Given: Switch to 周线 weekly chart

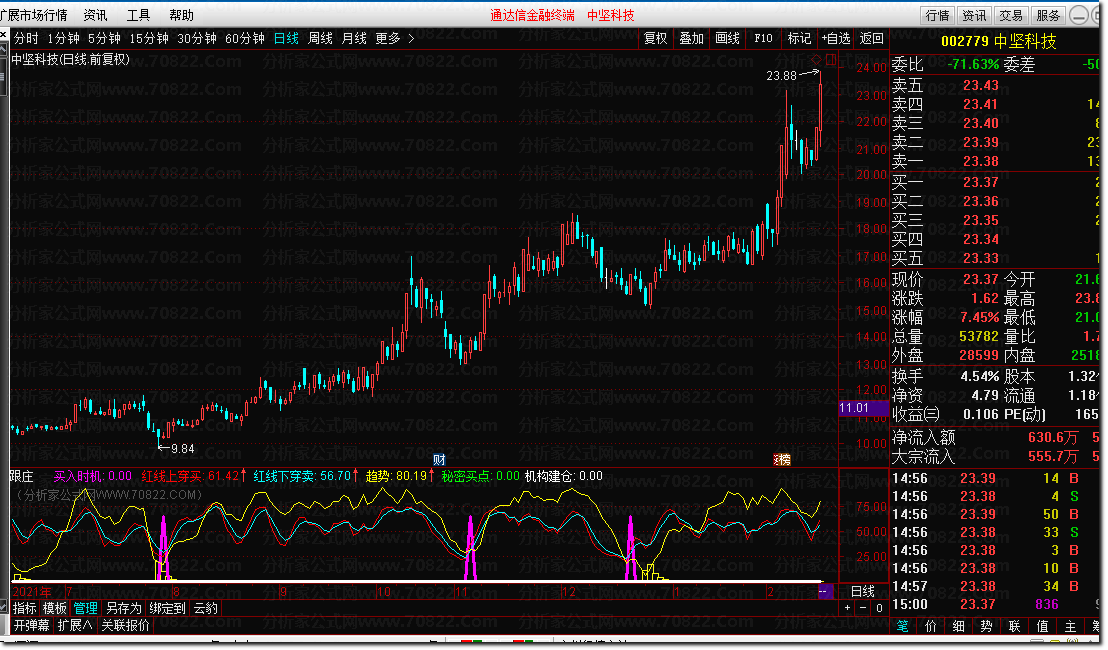Looking at the screenshot, I should point(320,38).
